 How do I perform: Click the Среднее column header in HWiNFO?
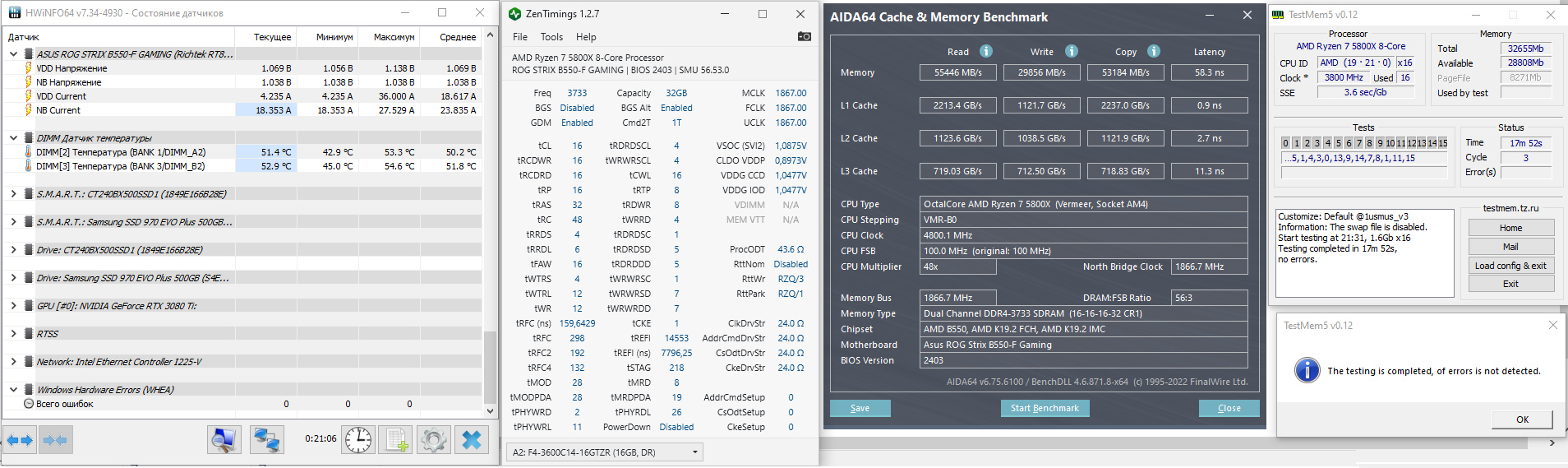pyautogui.click(x=451, y=37)
